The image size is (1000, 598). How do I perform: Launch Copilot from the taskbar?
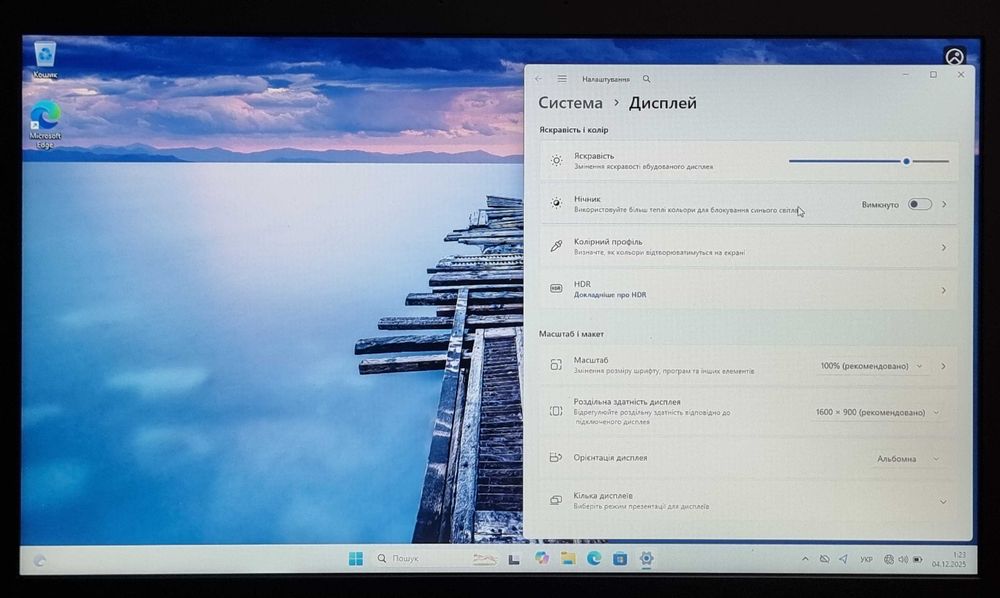click(x=541, y=558)
